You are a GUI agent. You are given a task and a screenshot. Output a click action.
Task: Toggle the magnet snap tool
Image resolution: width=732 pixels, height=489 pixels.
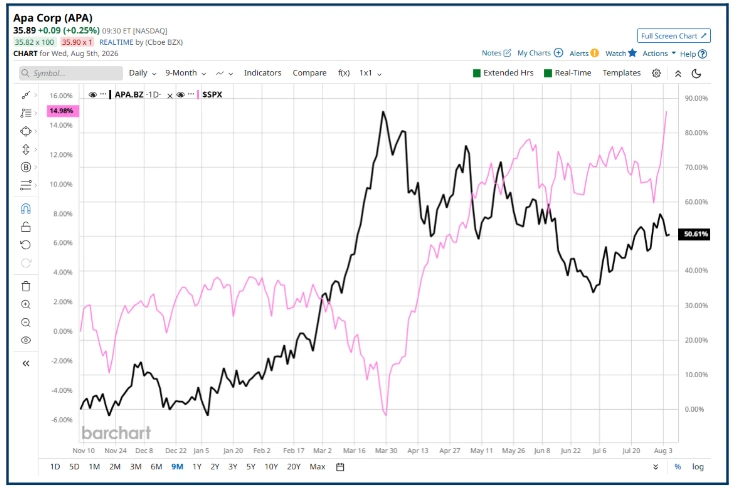click(x=26, y=208)
